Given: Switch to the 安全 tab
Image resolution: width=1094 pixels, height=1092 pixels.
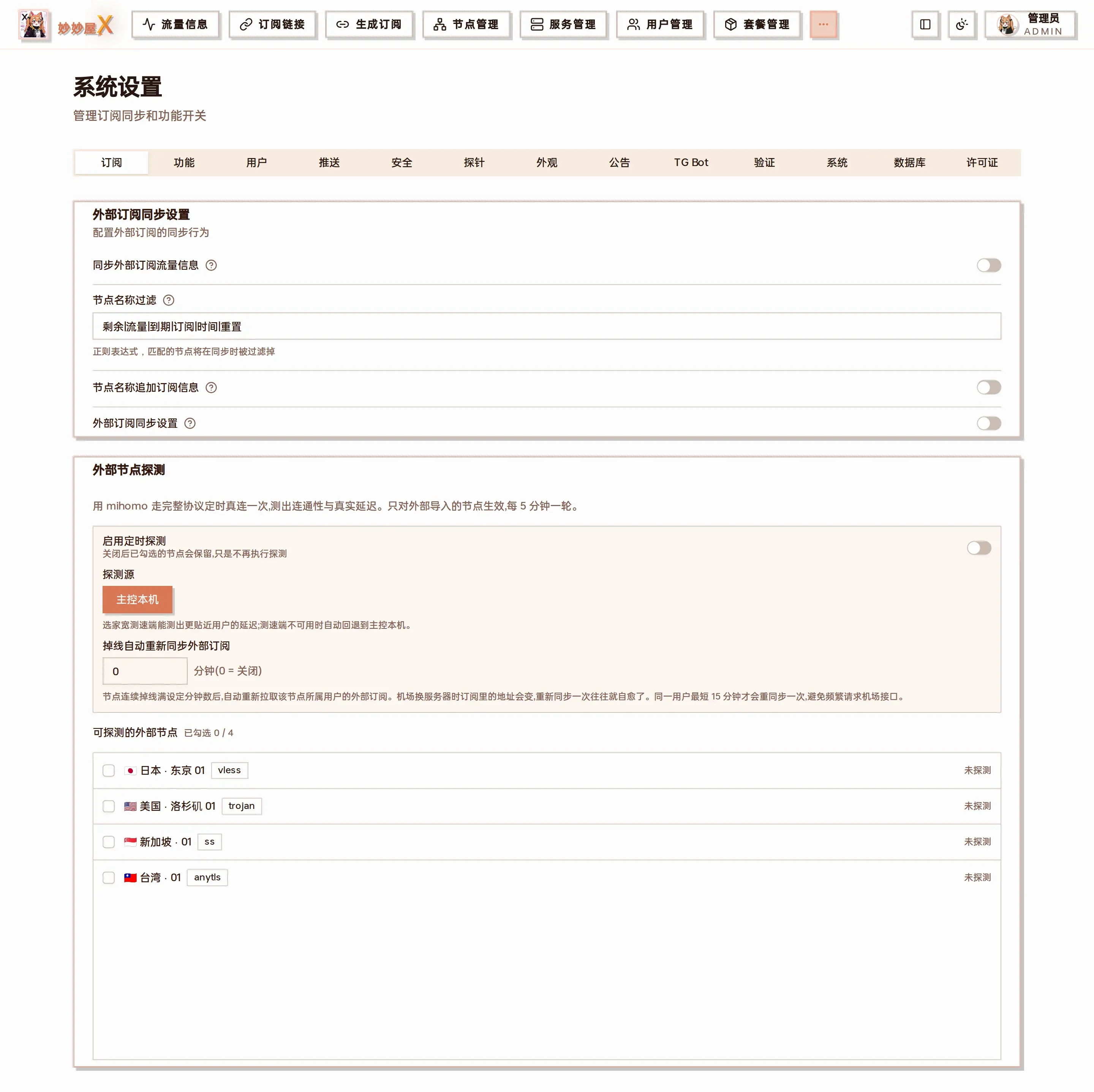Looking at the screenshot, I should 402,163.
